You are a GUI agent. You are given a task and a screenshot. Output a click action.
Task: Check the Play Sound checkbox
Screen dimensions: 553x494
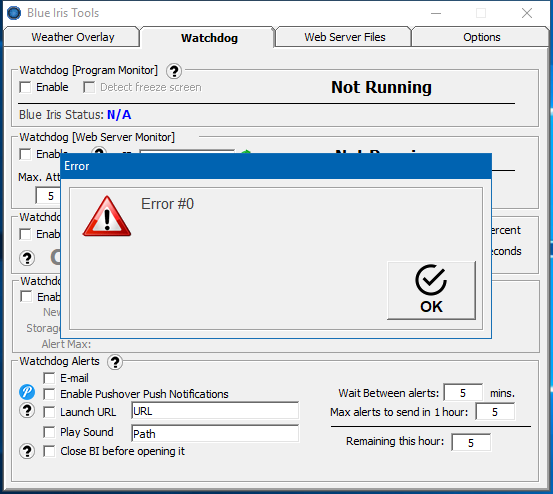pos(49,432)
